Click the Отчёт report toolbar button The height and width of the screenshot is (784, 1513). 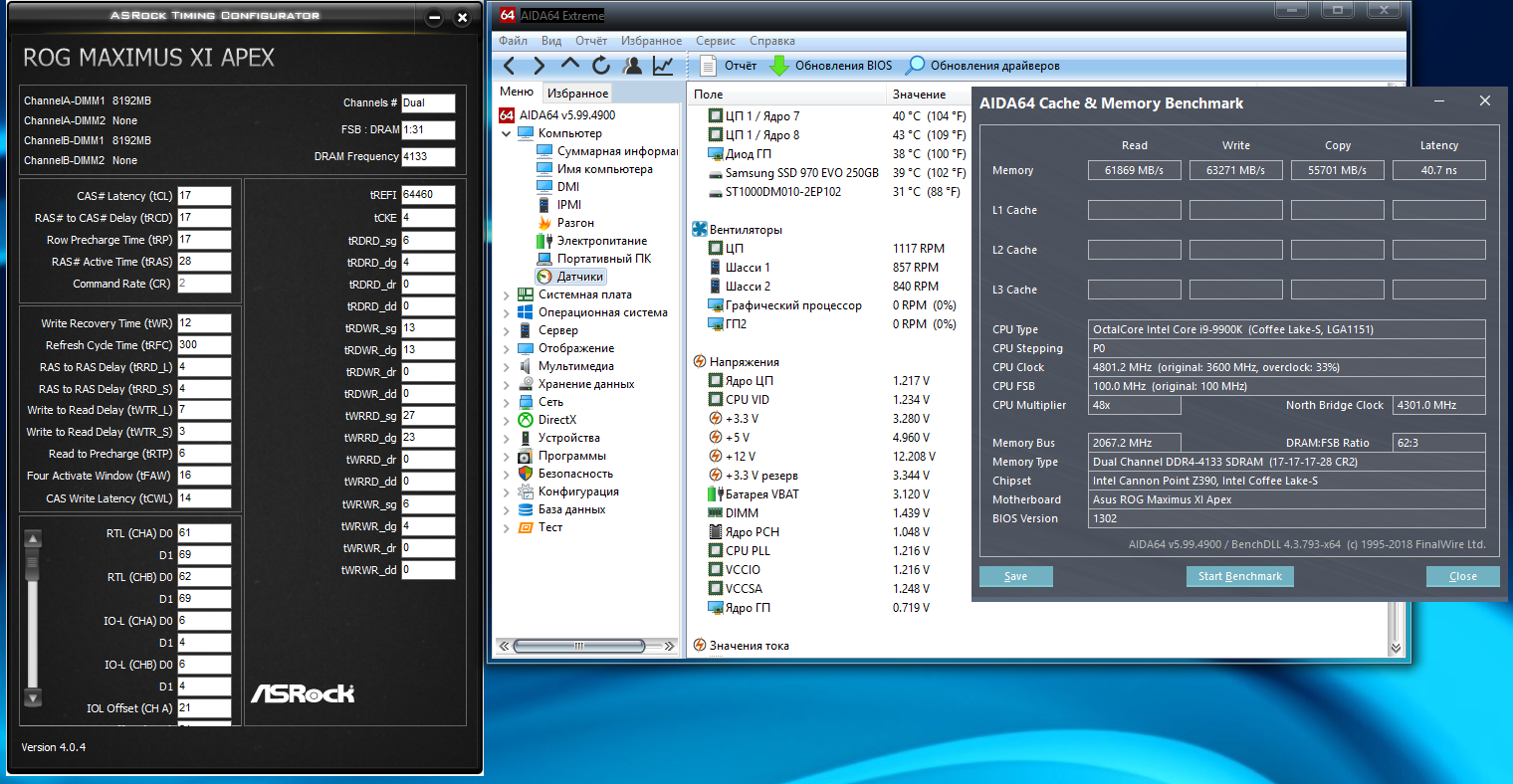729,66
